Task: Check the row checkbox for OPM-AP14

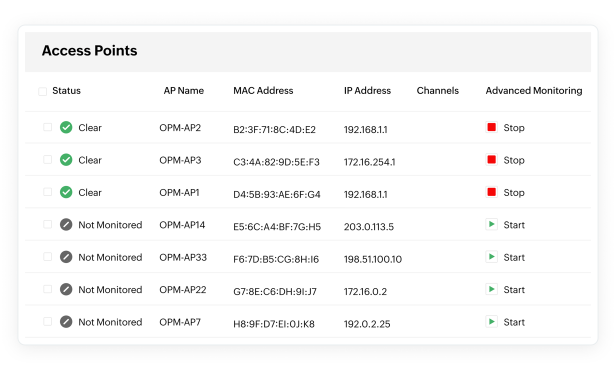Action: pyautogui.click(x=48, y=224)
